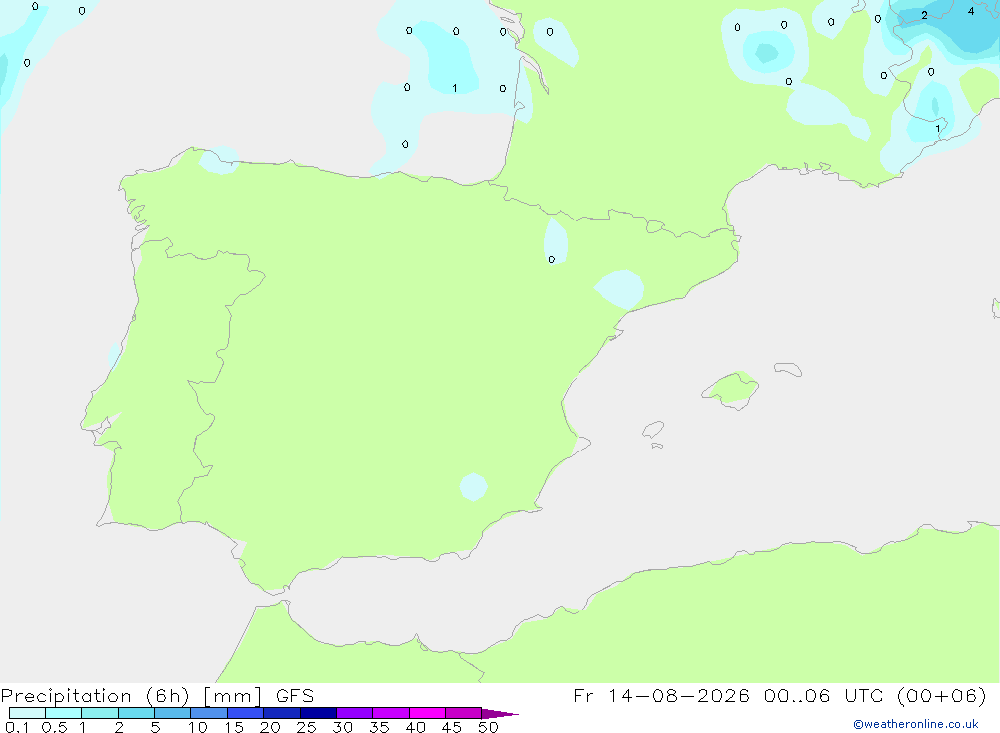
Task: Click the '1' value over Bay of Biscay
Action: click(455, 88)
